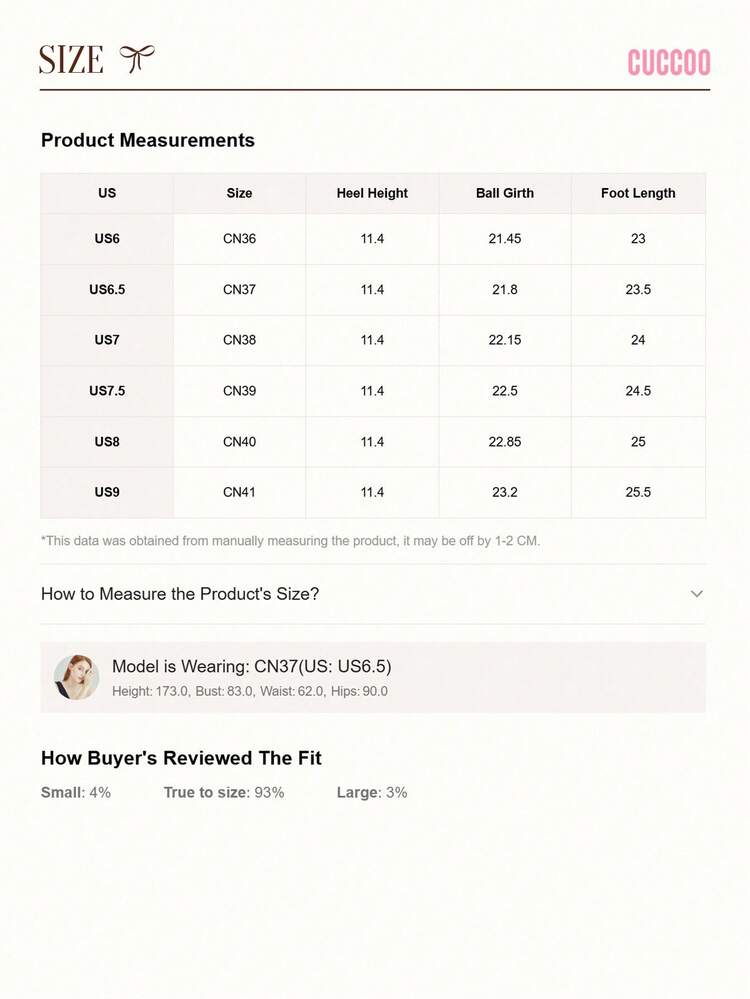
Task: Expand How to Measure the Product's Size
Action: click(180, 594)
